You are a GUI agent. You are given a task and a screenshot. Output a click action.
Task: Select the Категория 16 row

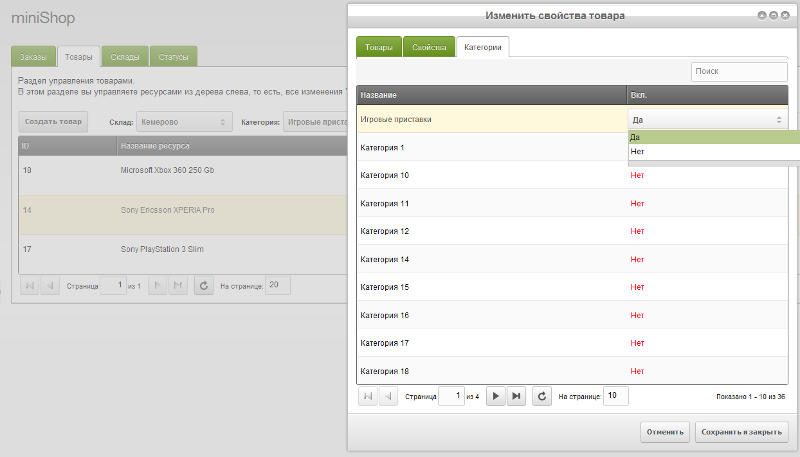(572, 315)
